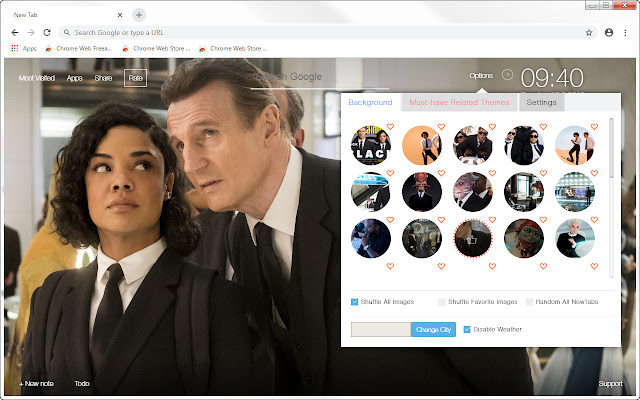Click the heart above the third top-row thumbnail
This screenshot has height=400, width=640.
(492, 127)
